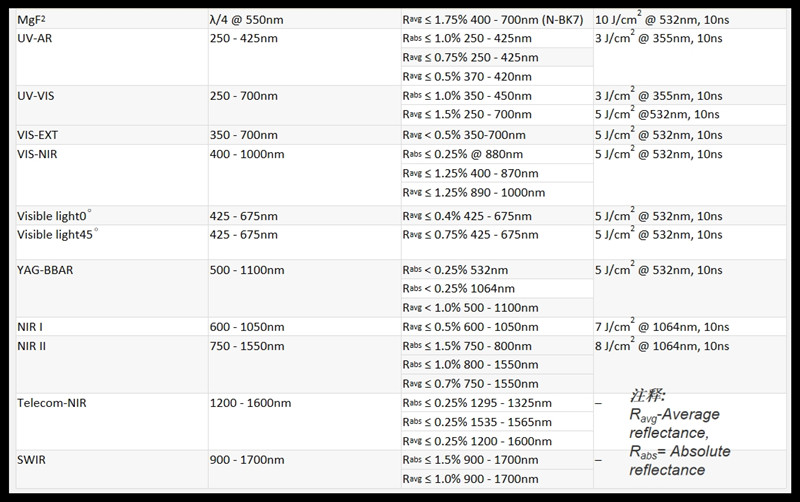The height and width of the screenshot is (502, 800).
Task: Click the NIR I coating name
Action: [x=33, y=326]
